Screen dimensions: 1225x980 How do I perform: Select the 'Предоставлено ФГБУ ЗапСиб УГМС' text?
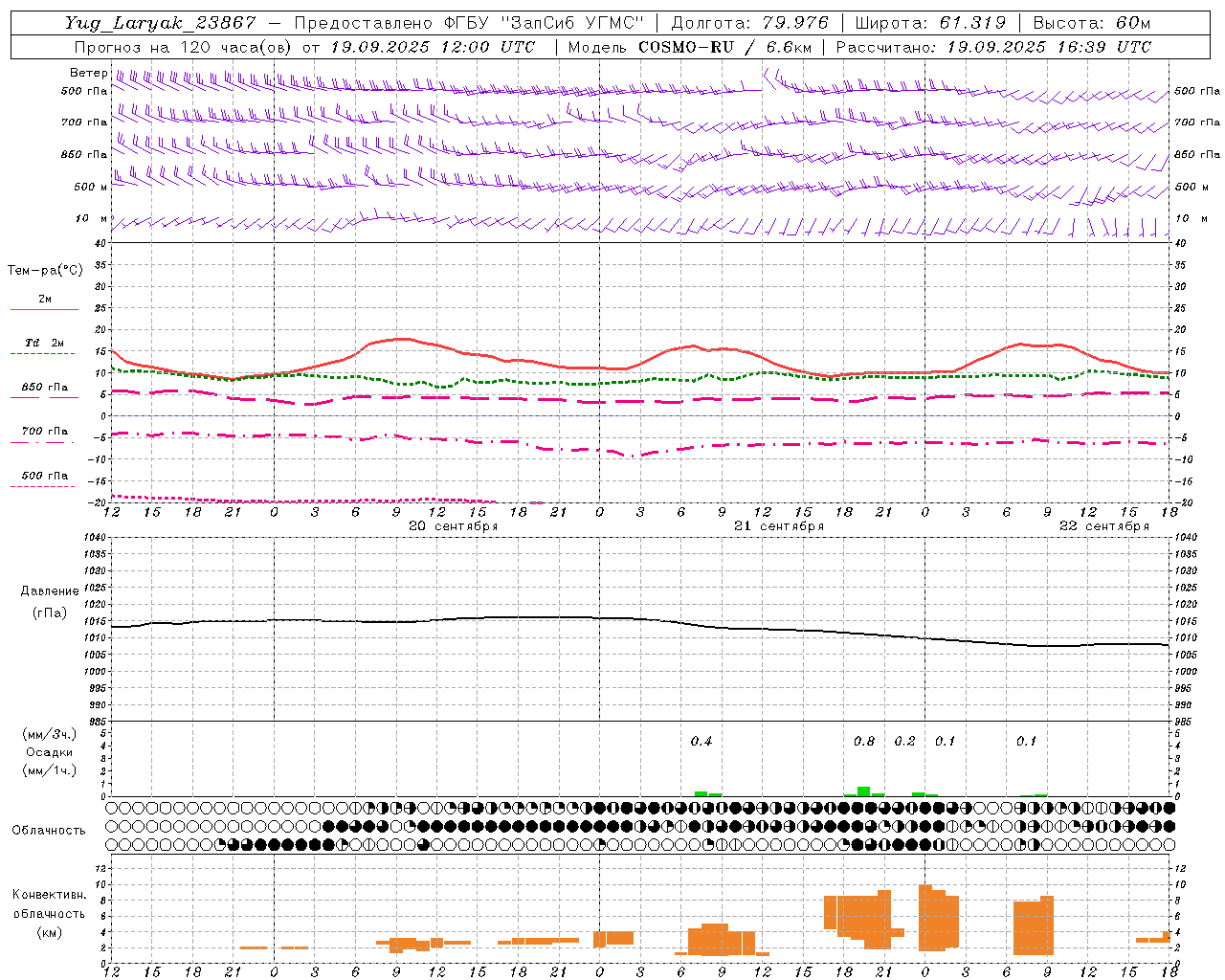[x=469, y=23]
